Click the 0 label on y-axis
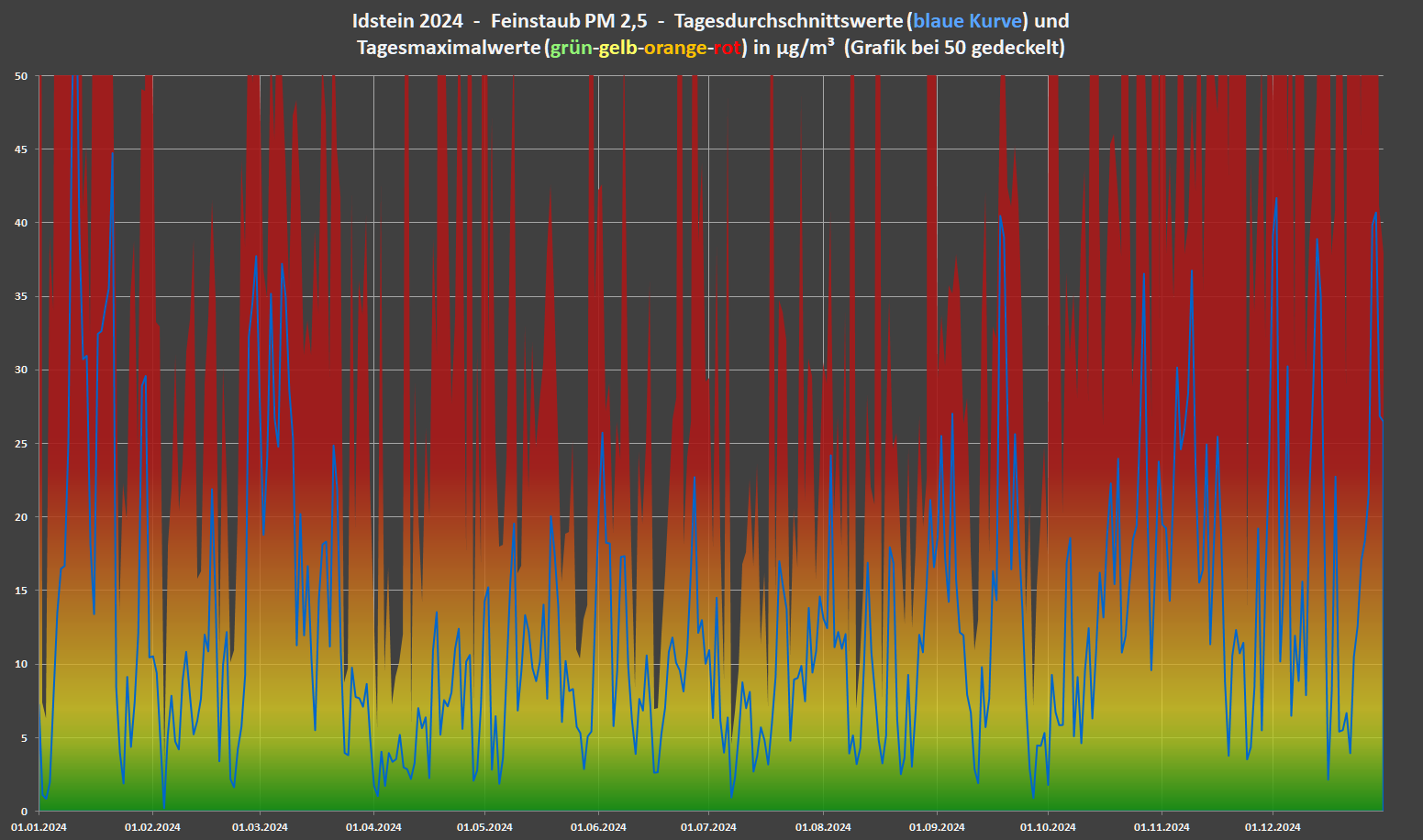Viewport: 1423px width, 840px height. click(x=25, y=812)
